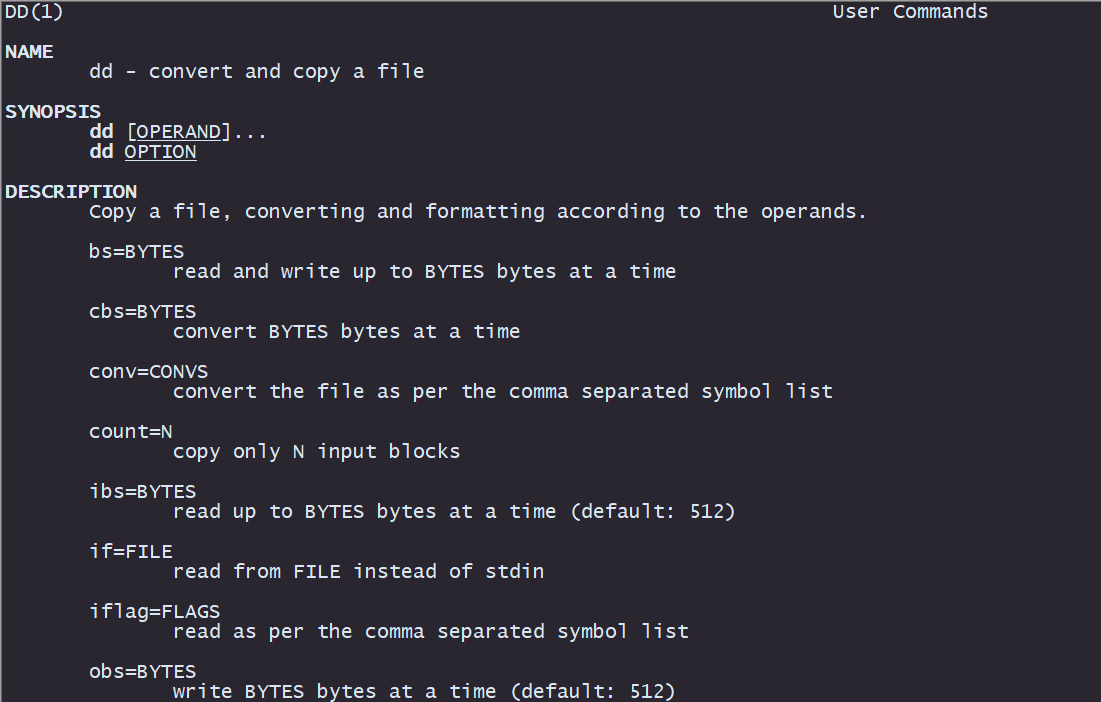Screen dimensions: 1101x702
Task: Click the count=N operand
Action: [x=130, y=432]
